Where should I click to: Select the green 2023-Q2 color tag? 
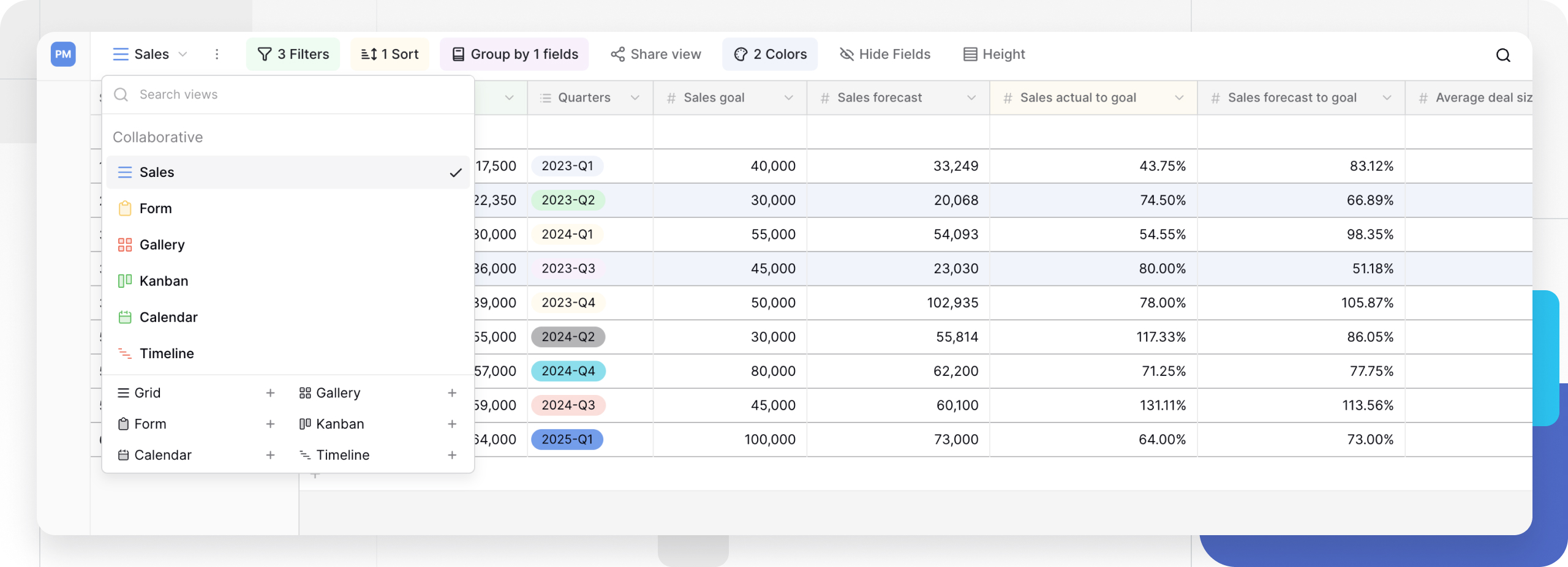(567, 200)
